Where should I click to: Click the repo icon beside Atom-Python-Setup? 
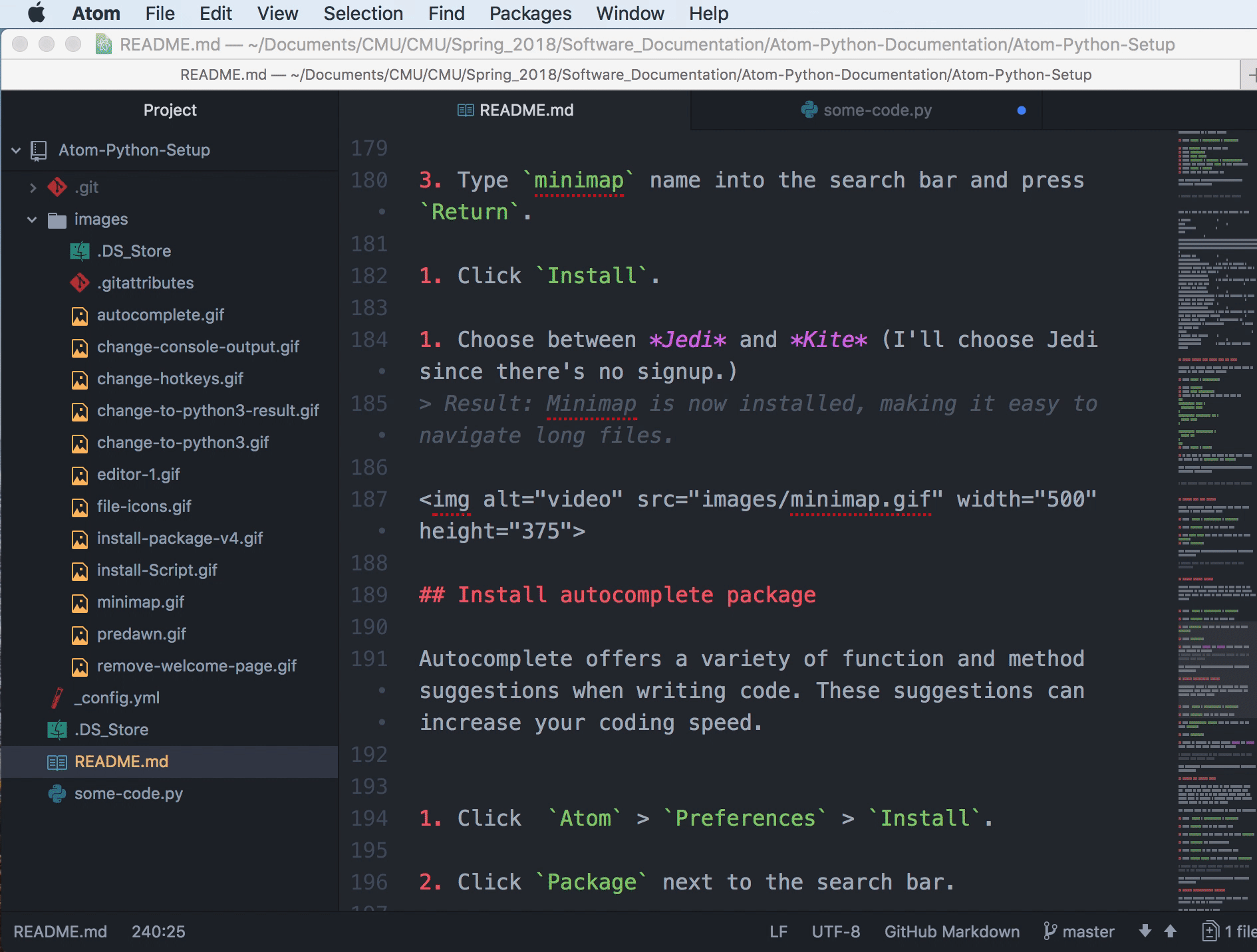coord(39,150)
